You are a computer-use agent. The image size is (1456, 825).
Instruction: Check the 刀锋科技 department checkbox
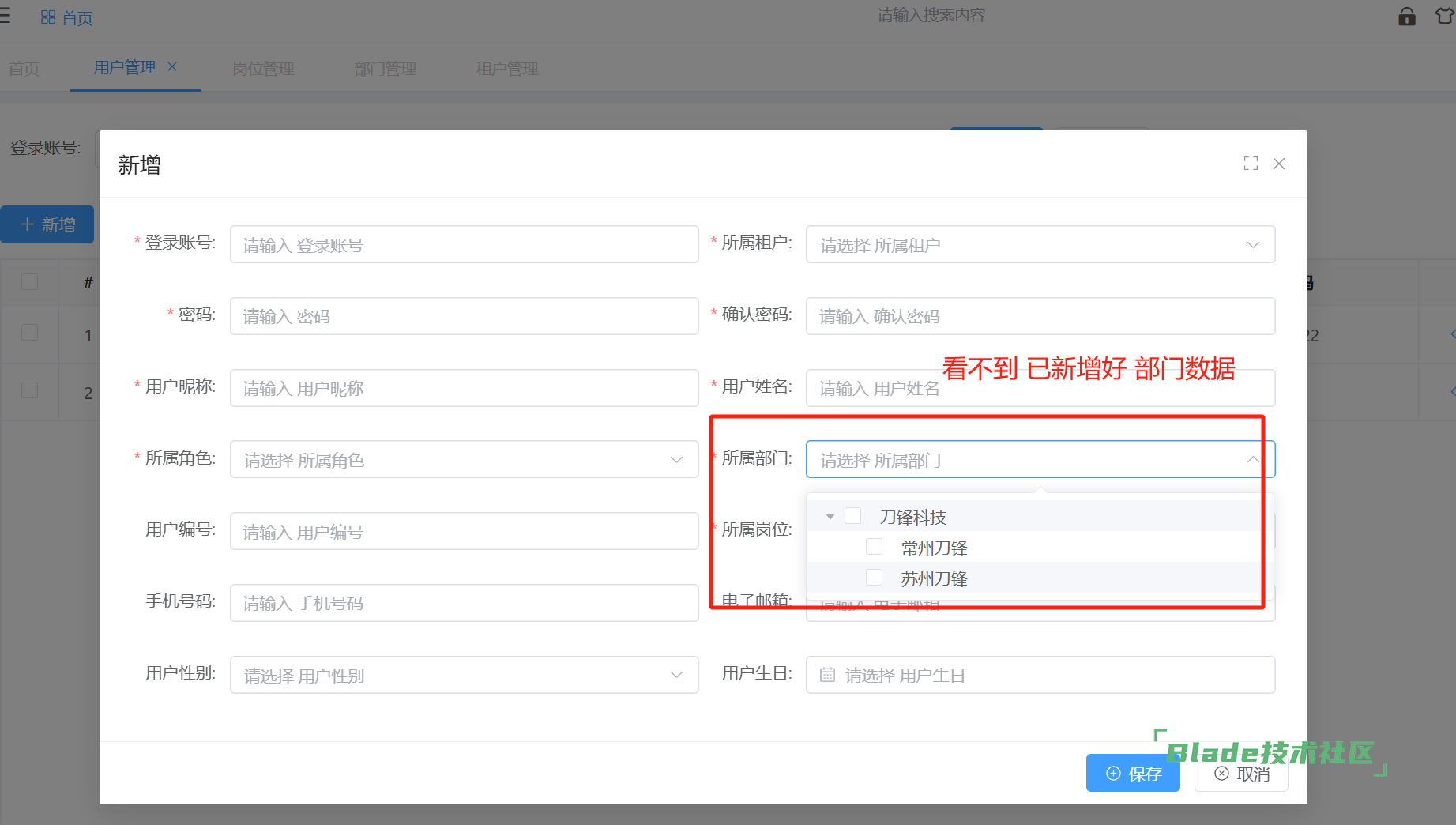(x=853, y=516)
